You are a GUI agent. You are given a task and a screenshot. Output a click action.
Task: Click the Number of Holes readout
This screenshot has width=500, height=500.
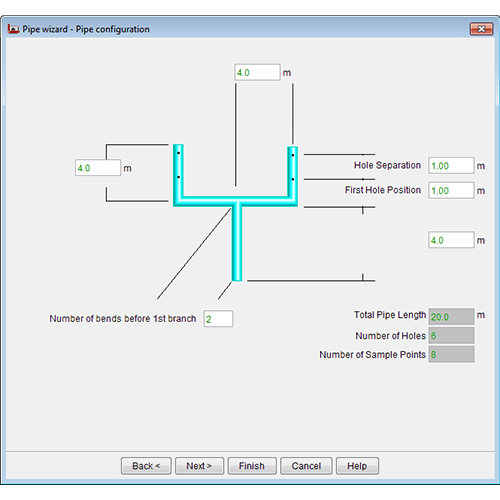[x=451, y=335]
